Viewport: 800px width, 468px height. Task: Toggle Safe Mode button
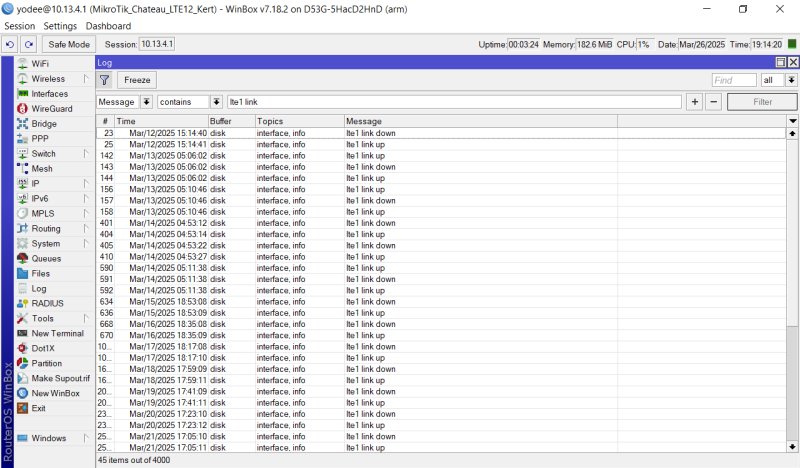pos(69,44)
